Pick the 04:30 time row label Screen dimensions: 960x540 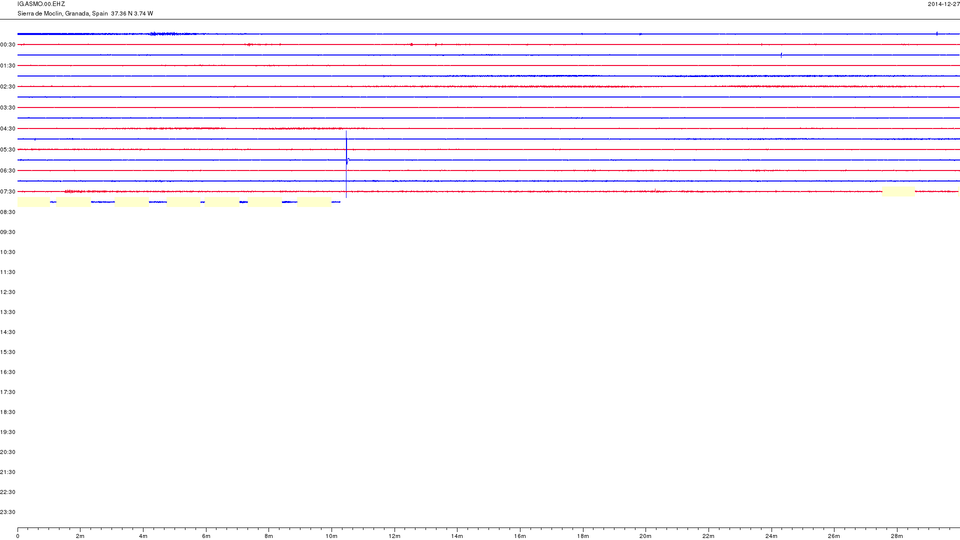point(7,129)
